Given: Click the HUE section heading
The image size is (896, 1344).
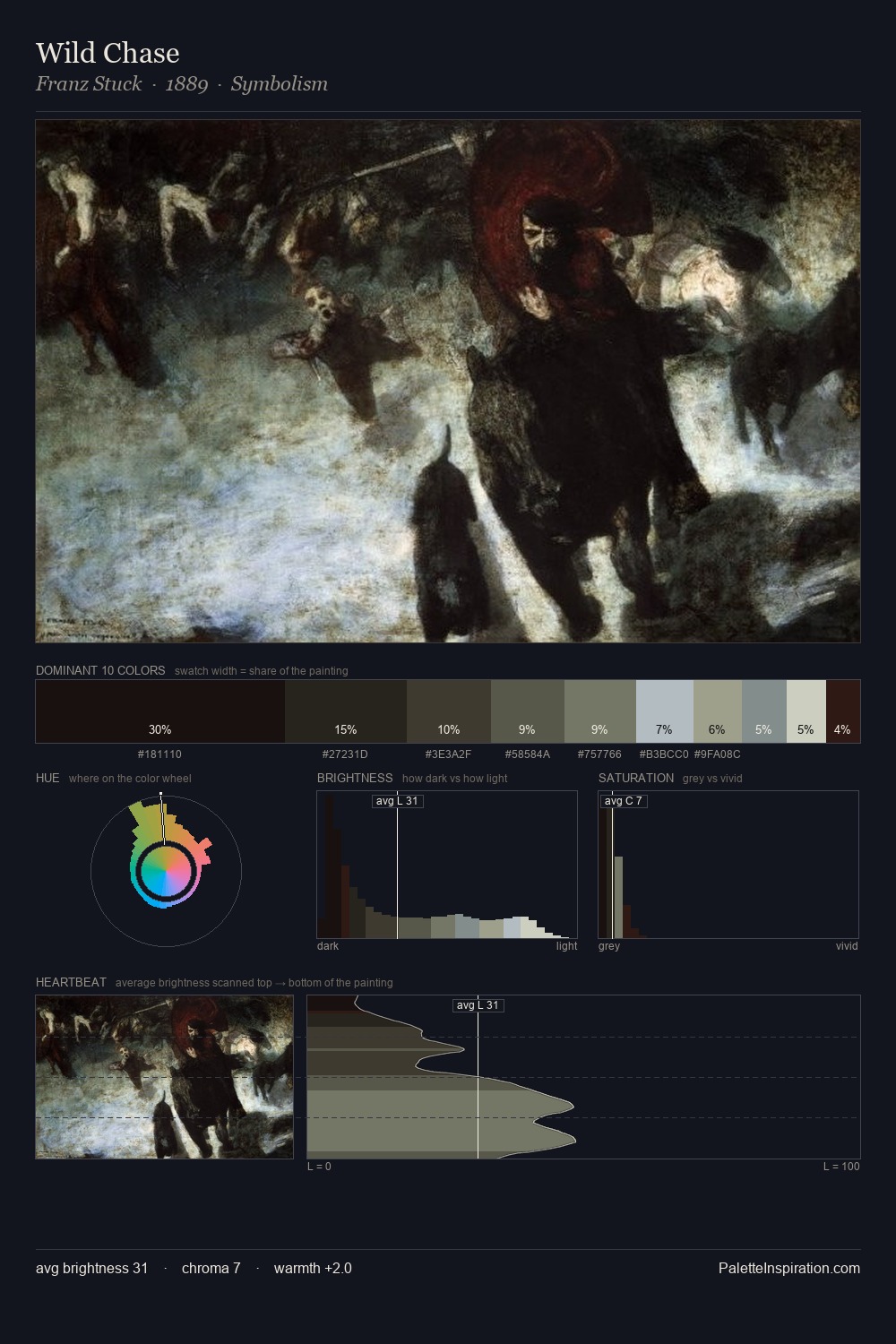Looking at the screenshot, I should 47,778.
